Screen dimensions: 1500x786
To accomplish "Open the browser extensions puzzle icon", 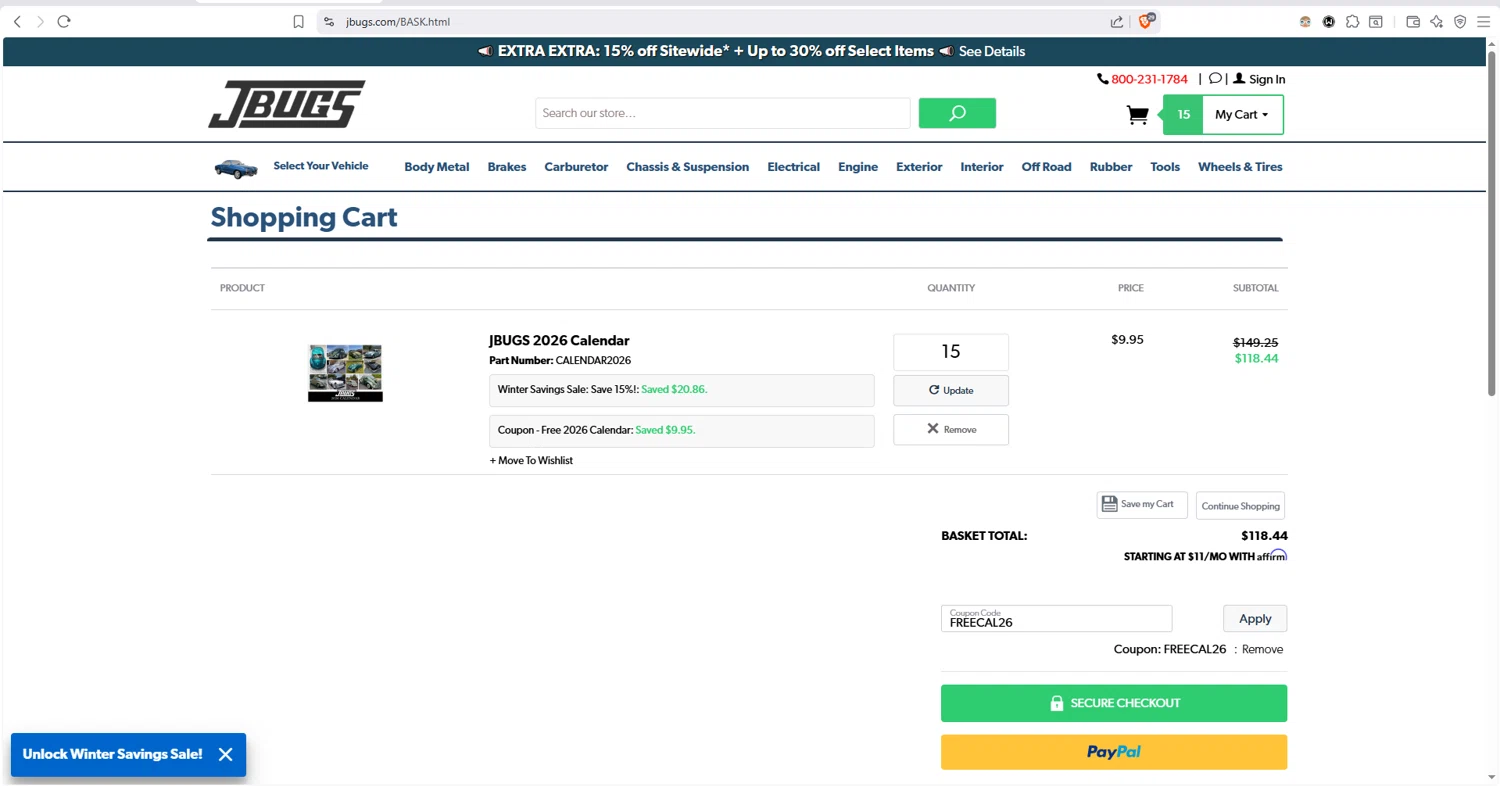I will [1352, 21].
